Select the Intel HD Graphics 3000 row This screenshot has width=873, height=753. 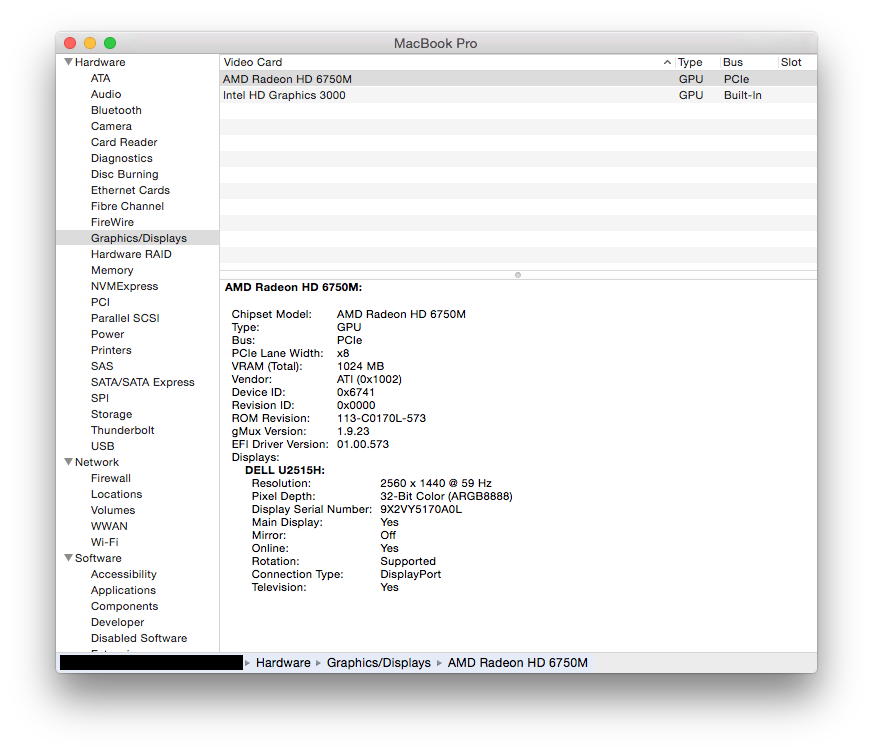coord(518,95)
